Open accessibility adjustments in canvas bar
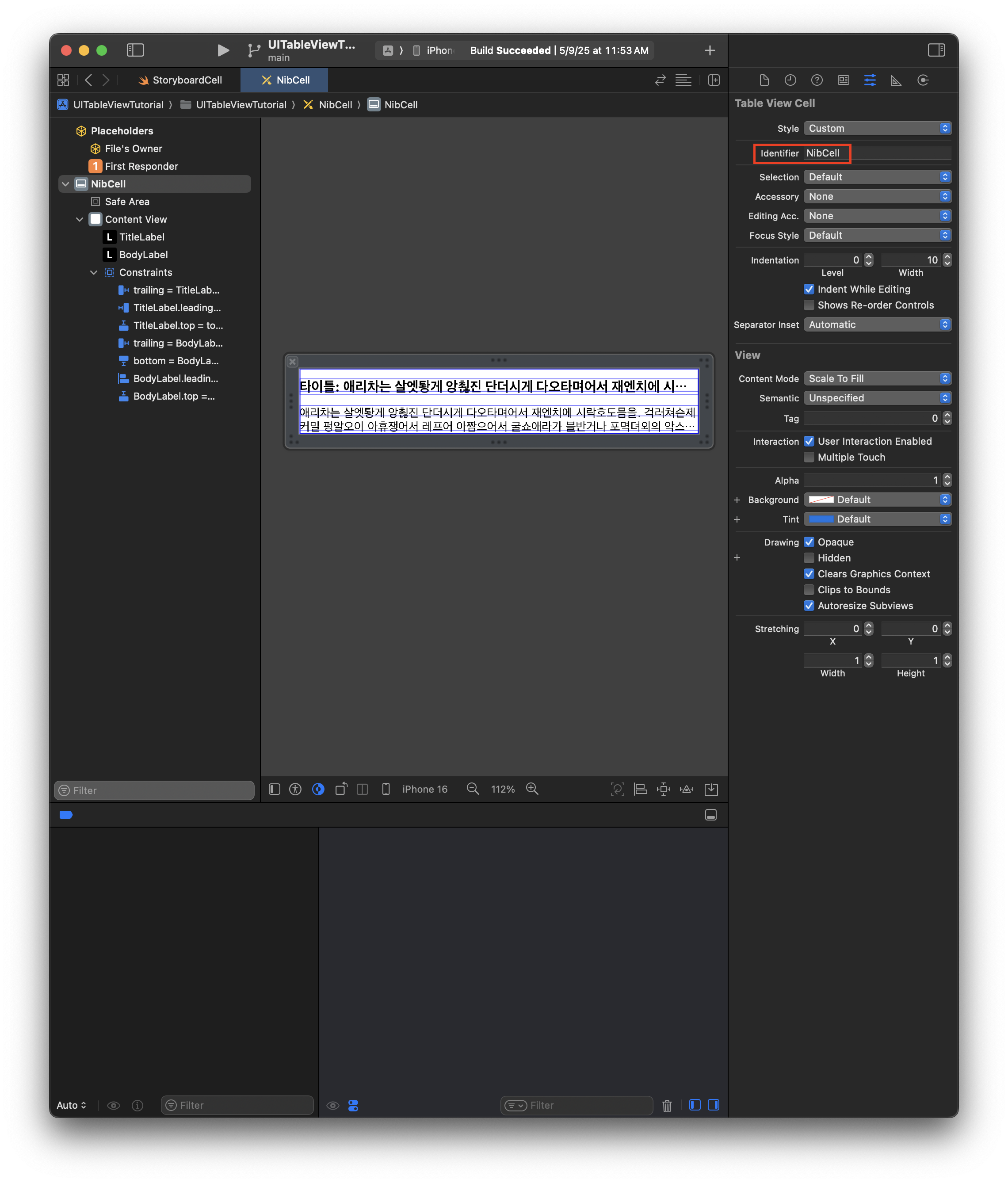 [x=295, y=789]
